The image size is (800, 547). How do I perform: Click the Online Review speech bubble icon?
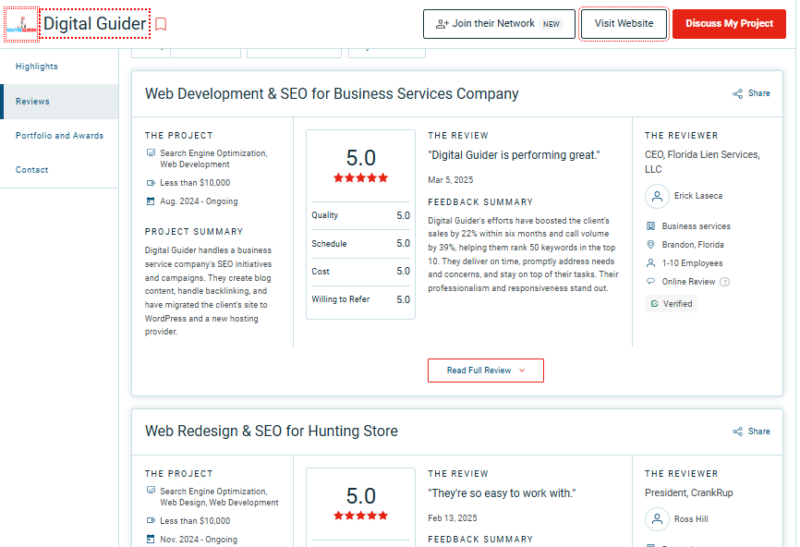(x=651, y=281)
